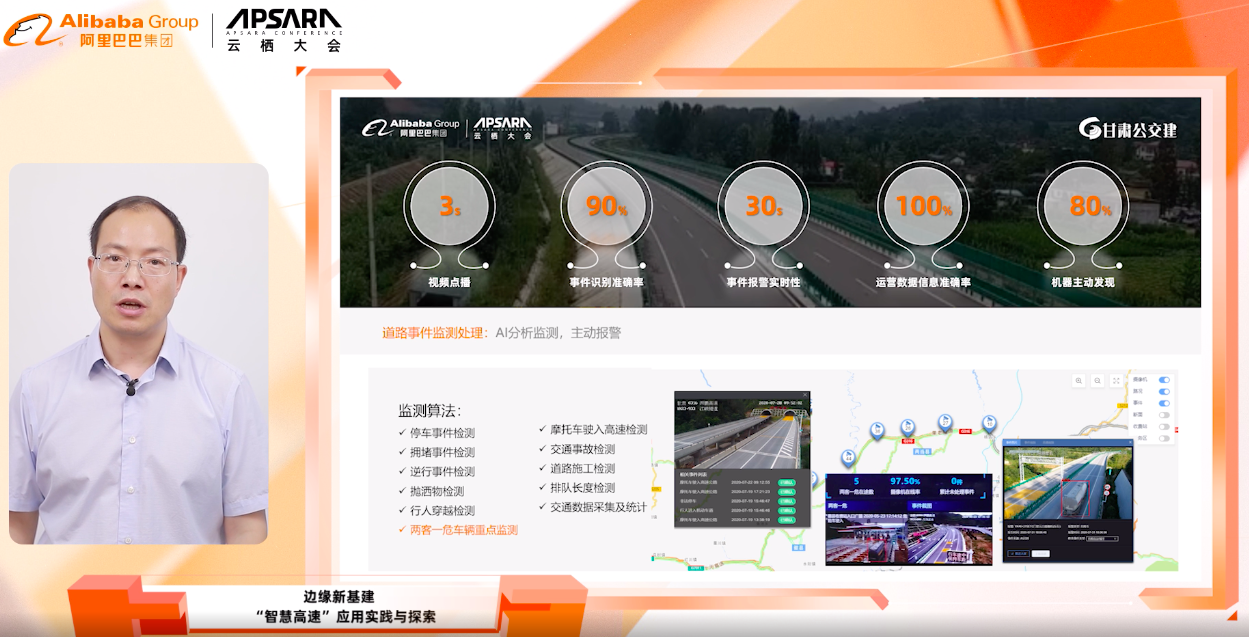
Task: Click the APSARA 云栖大会 header logo
Action: tap(284, 30)
